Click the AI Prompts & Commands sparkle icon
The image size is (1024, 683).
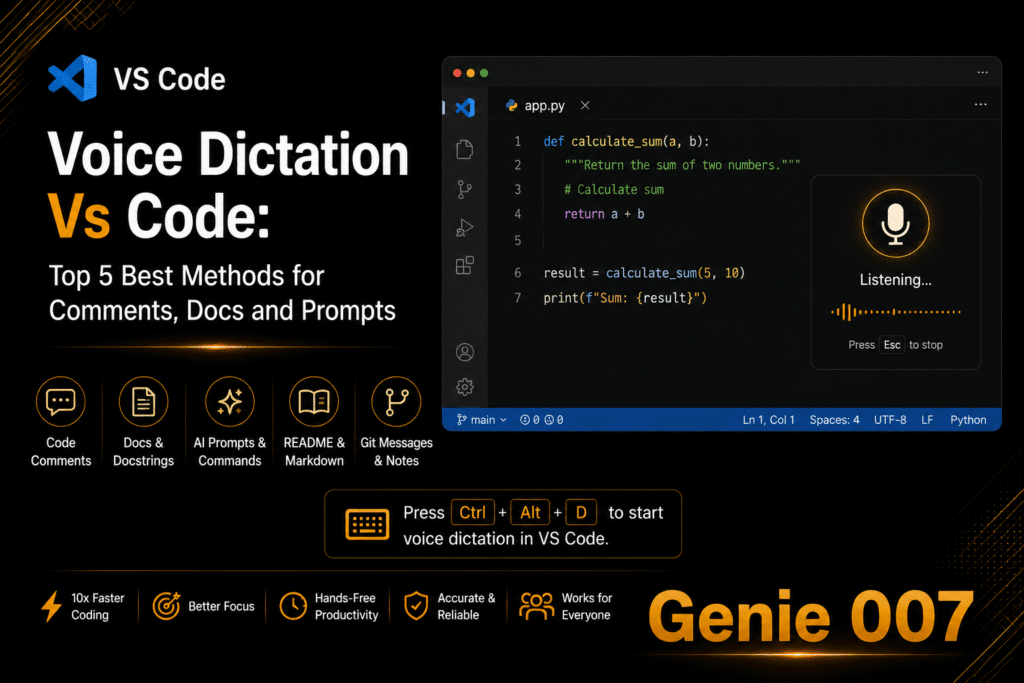pos(229,402)
